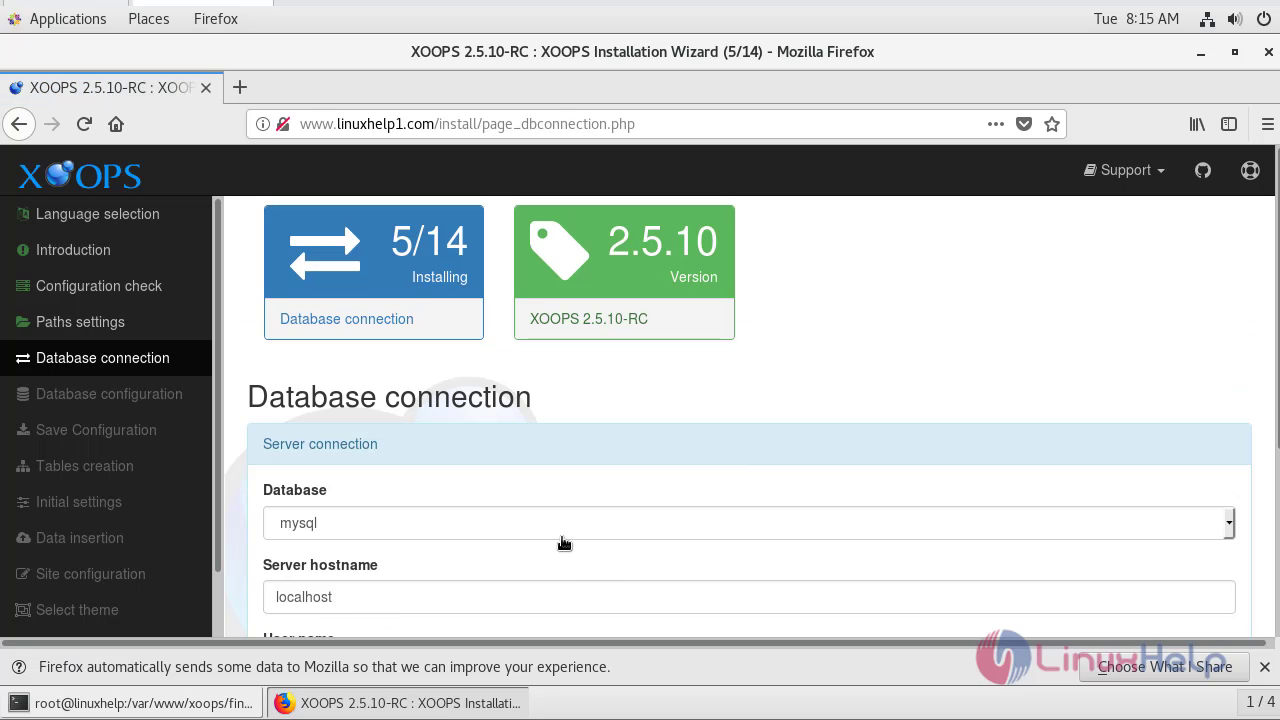The height and width of the screenshot is (720, 1280).
Task: Click Database configuration sidebar item
Action: [106, 394]
